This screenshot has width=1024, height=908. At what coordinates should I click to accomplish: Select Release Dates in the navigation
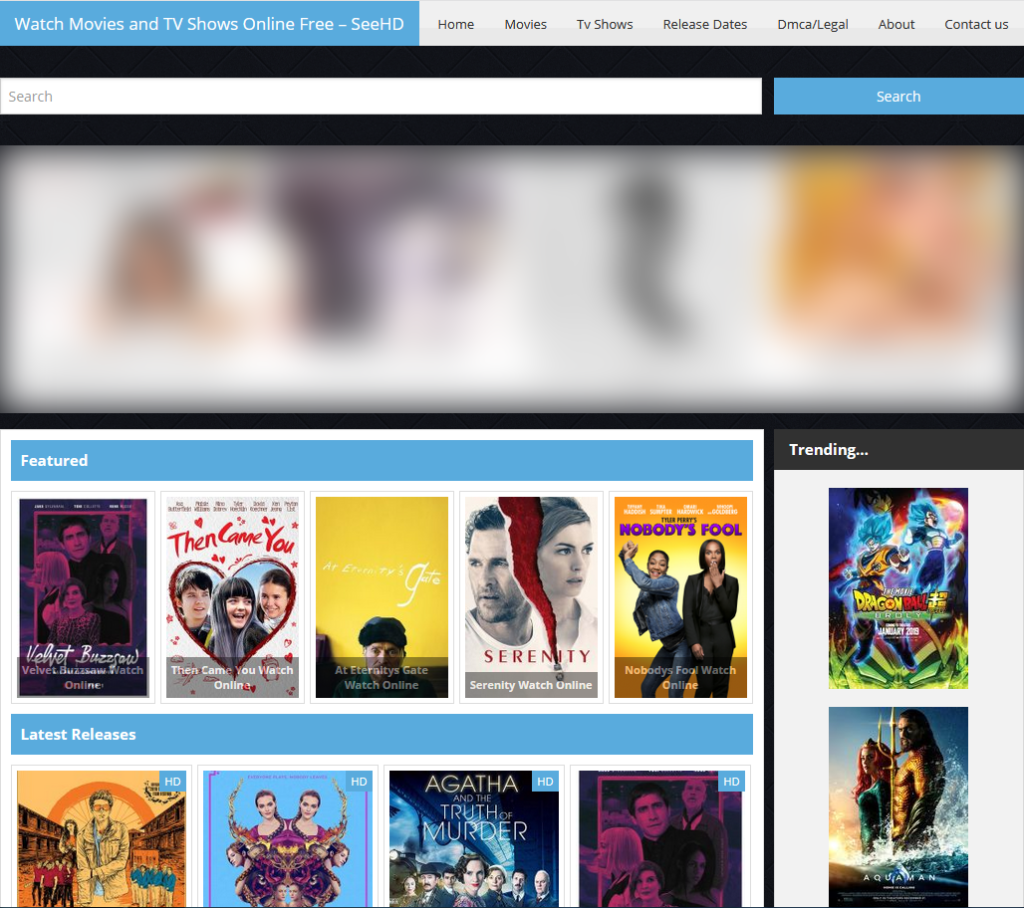point(705,24)
